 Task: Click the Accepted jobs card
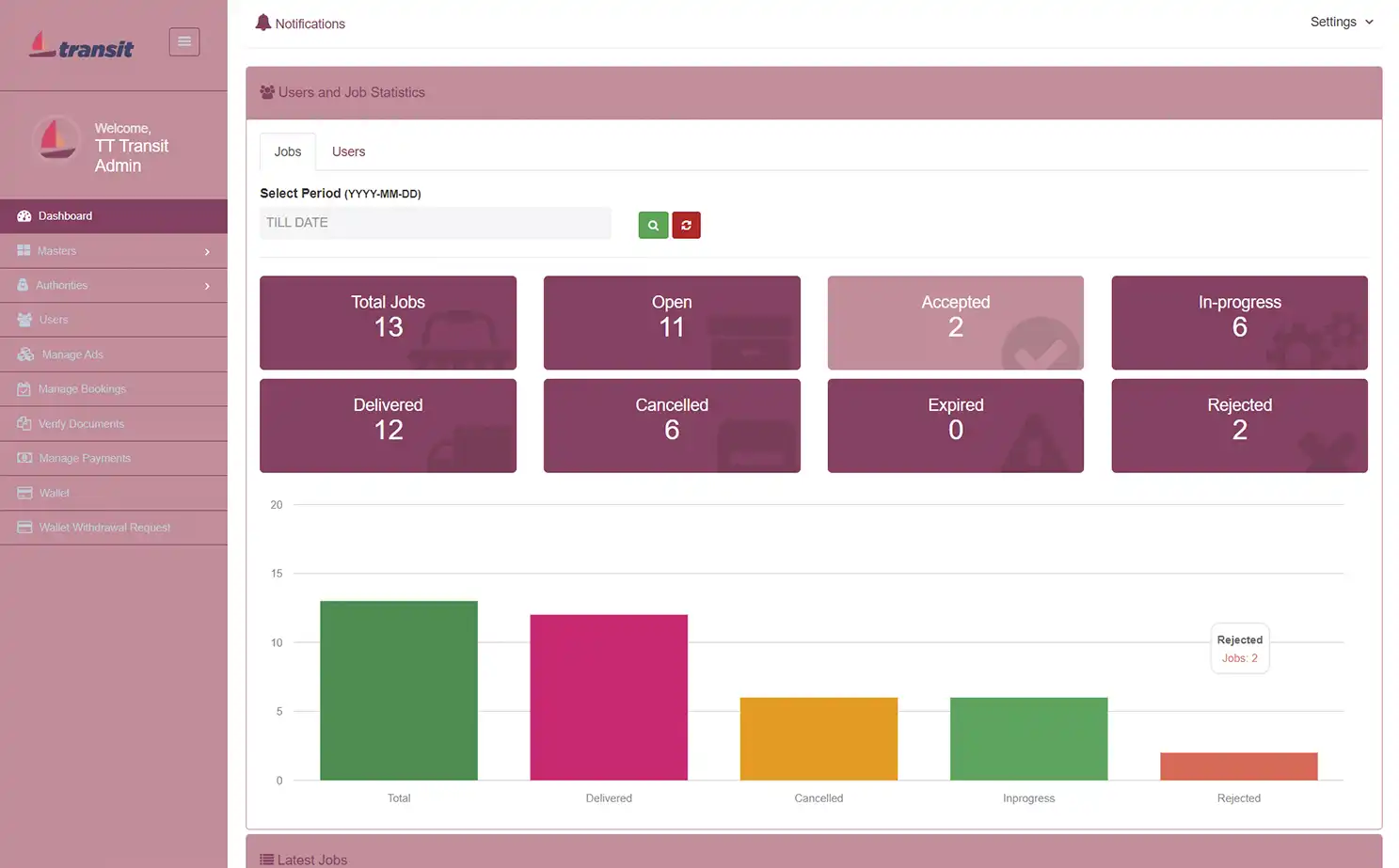pyautogui.click(x=955, y=323)
